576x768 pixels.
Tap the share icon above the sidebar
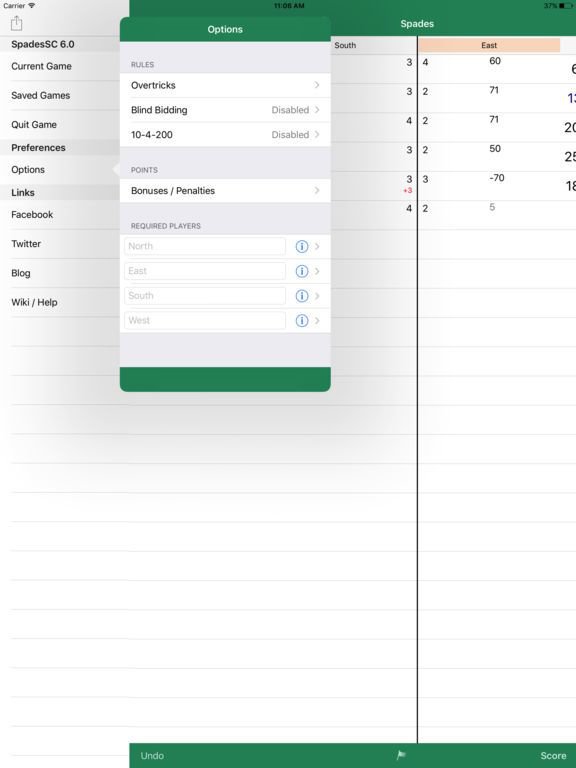[x=17, y=23]
